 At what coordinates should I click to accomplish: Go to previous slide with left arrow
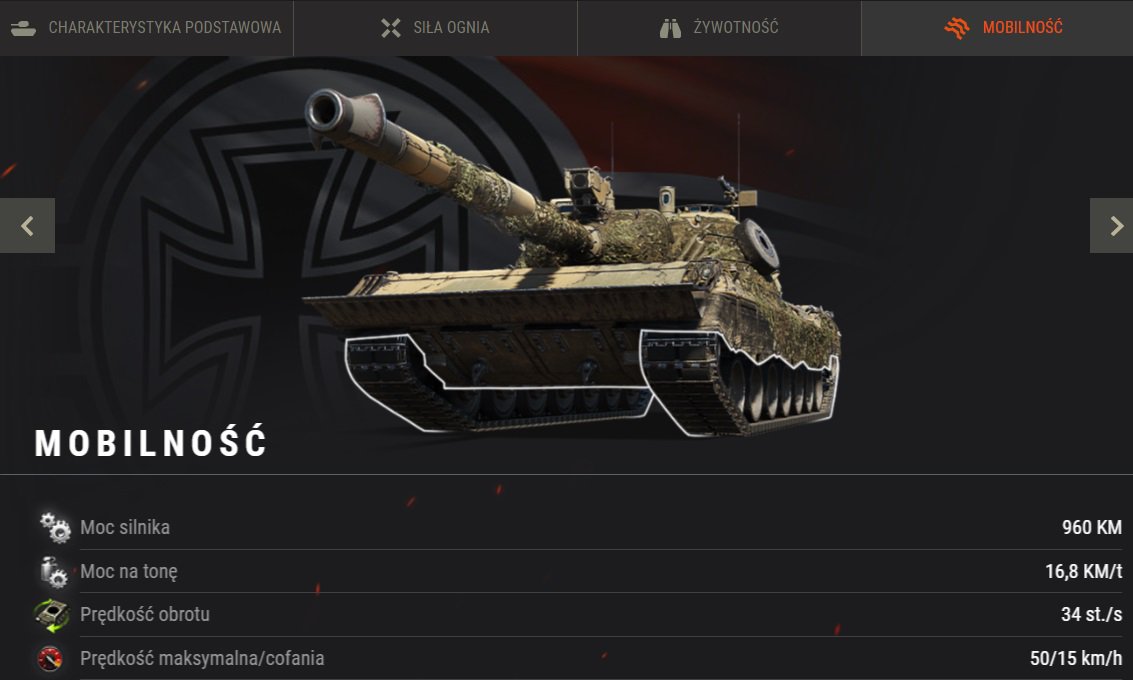coord(27,226)
